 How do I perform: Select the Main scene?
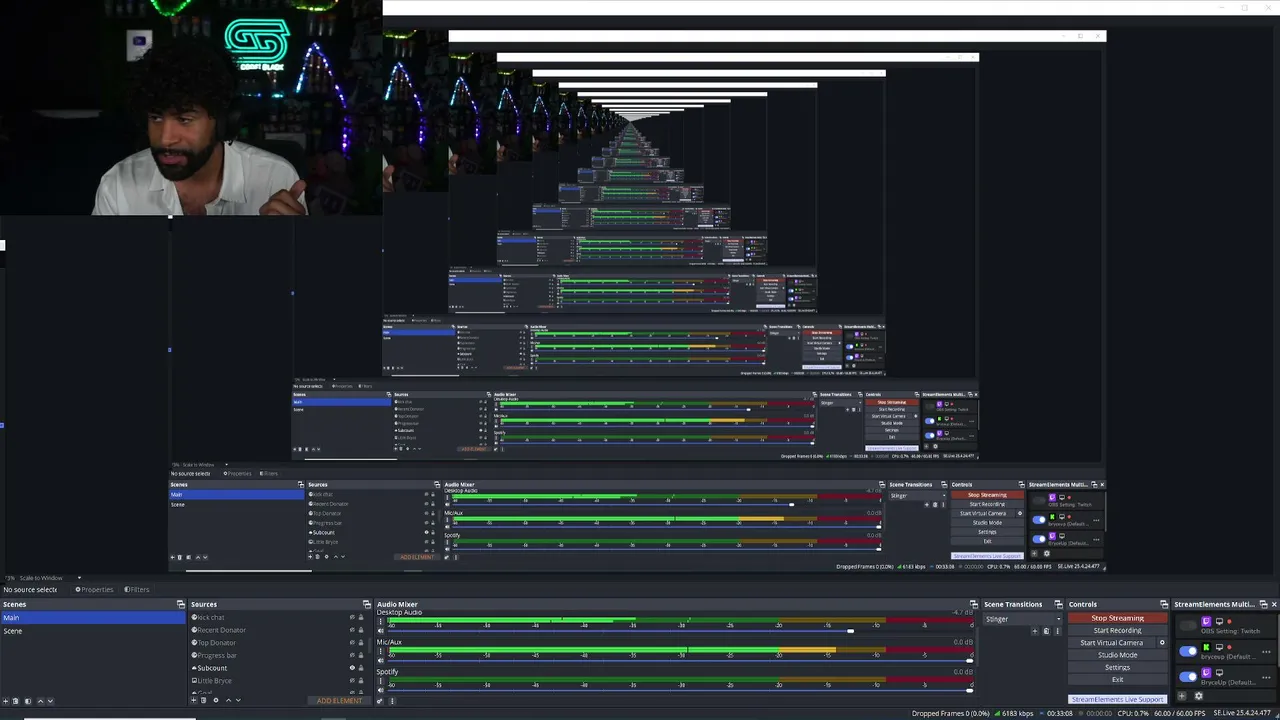tap(93, 618)
